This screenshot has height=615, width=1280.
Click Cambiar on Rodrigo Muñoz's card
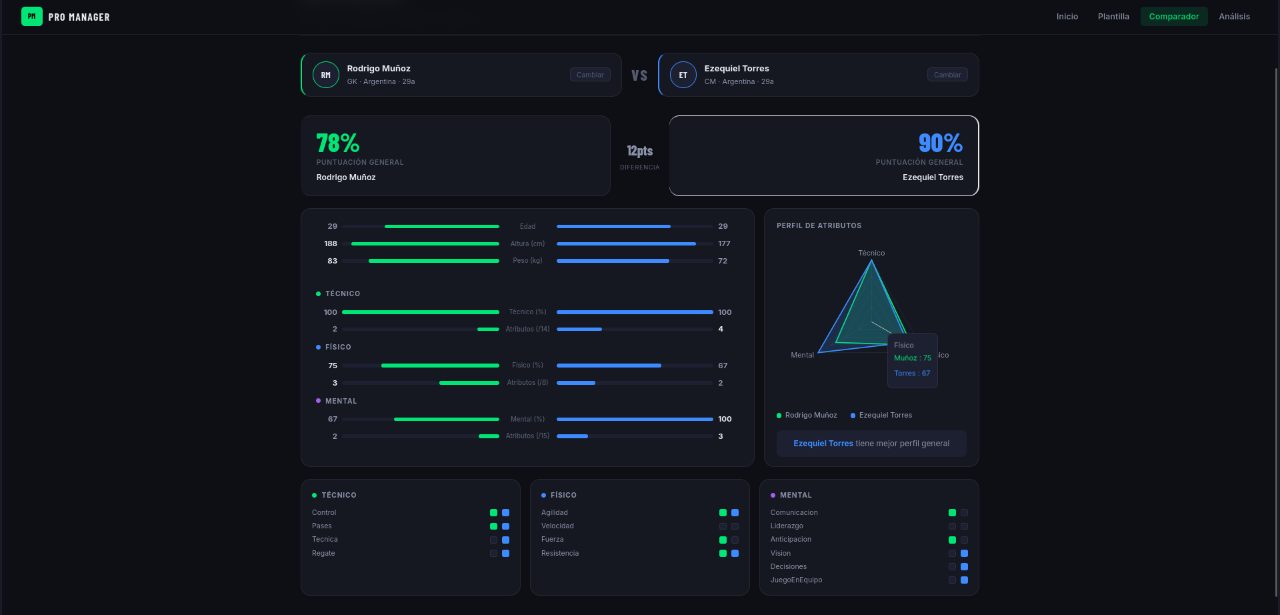pyautogui.click(x=590, y=75)
